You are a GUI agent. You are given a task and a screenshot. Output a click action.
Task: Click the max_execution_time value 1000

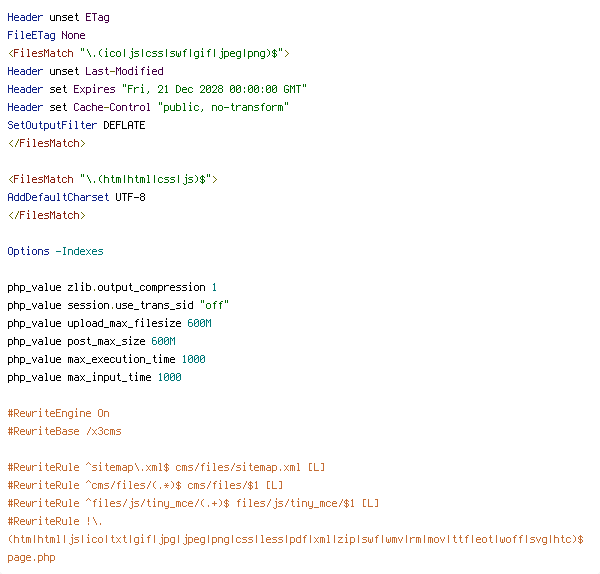click(193, 359)
